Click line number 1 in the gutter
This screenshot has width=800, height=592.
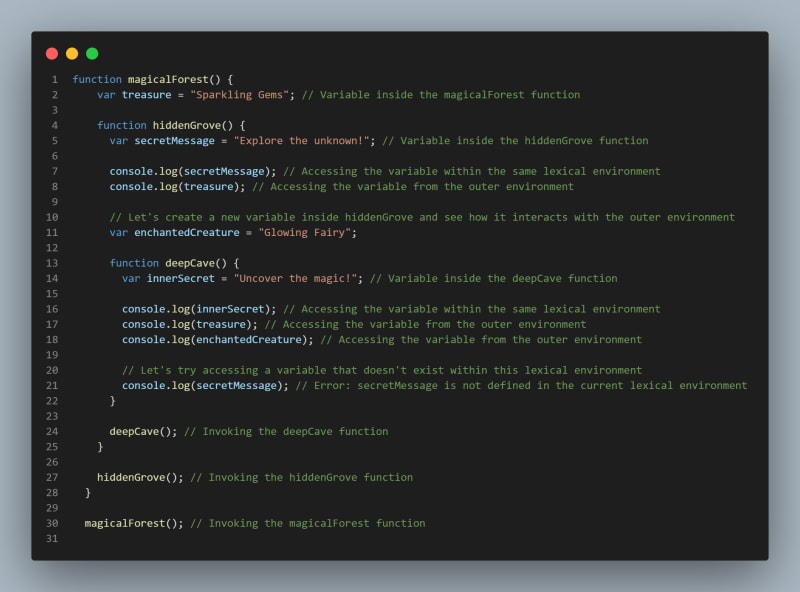pyautogui.click(x=55, y=79)
